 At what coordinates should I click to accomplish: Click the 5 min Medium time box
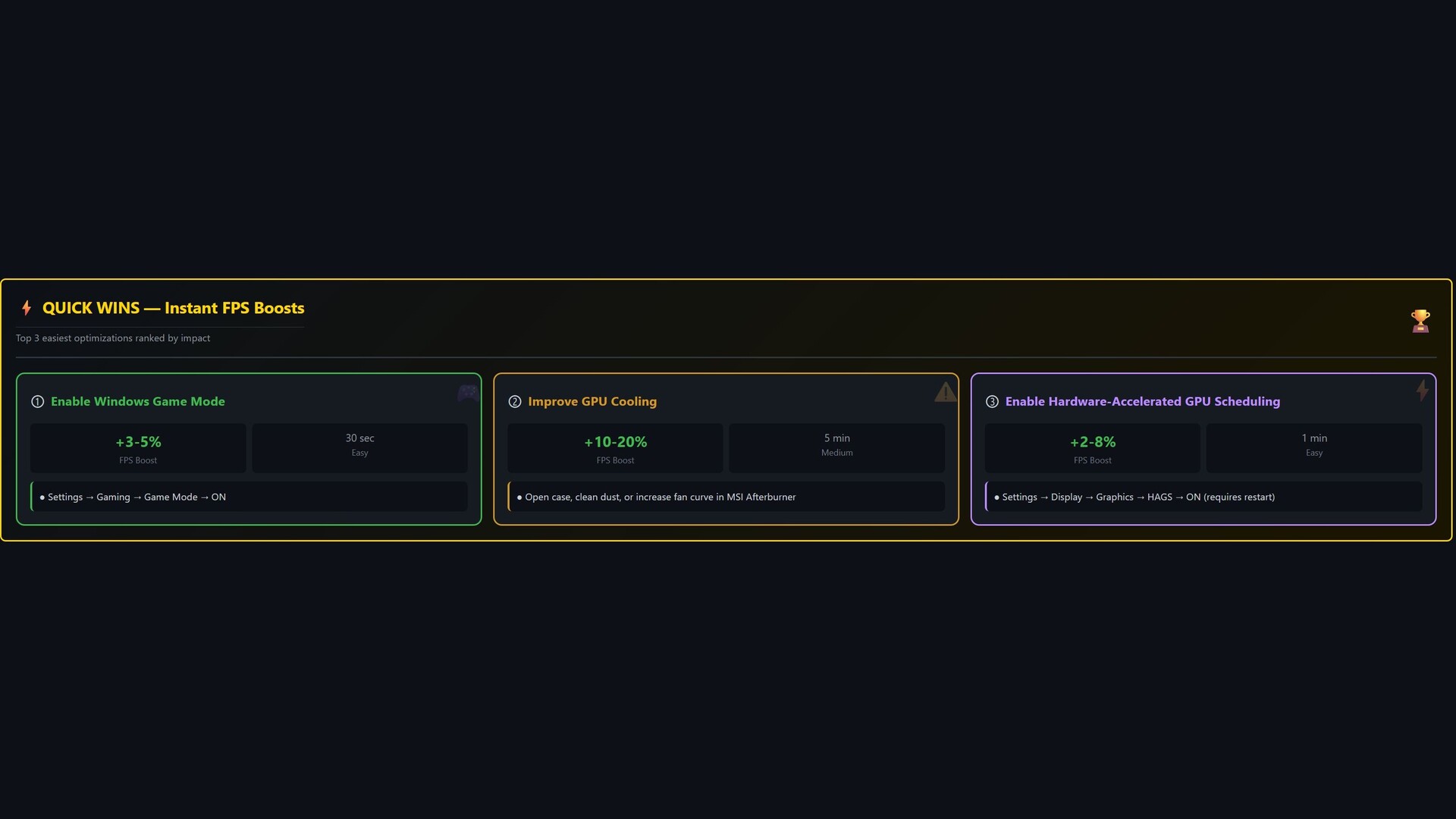(836, 448)
